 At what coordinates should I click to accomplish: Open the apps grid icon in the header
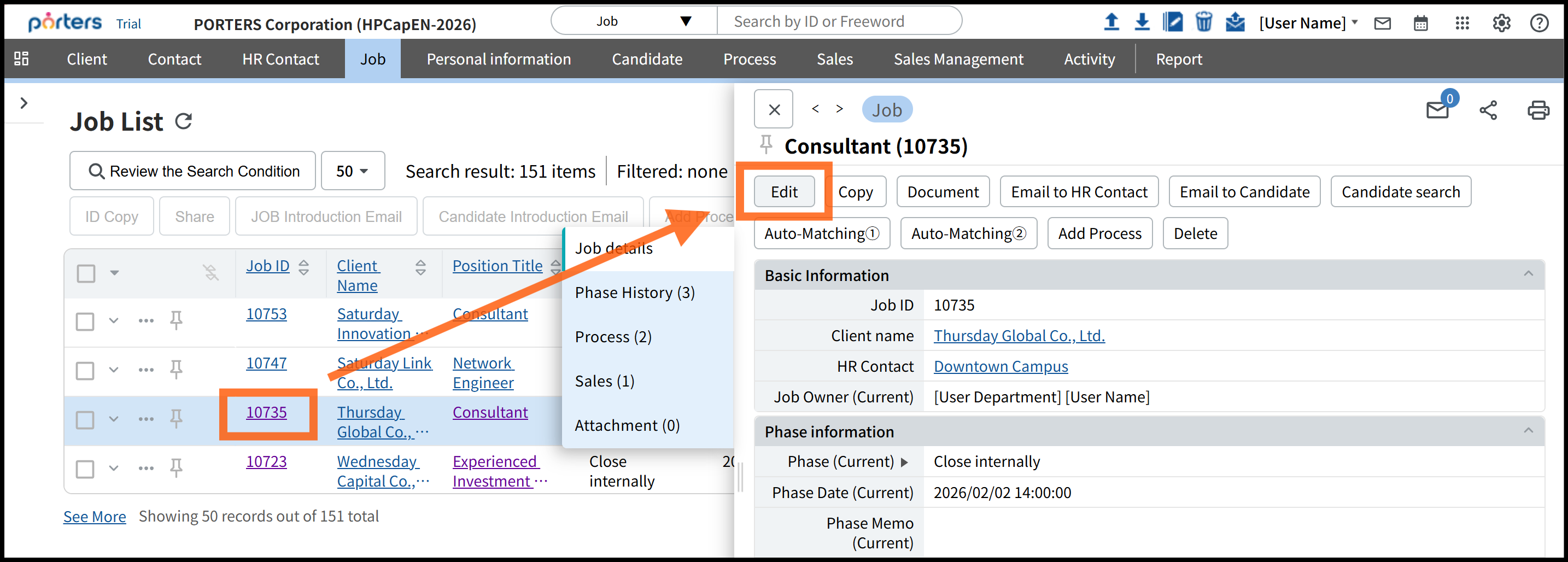(1461, 23)
